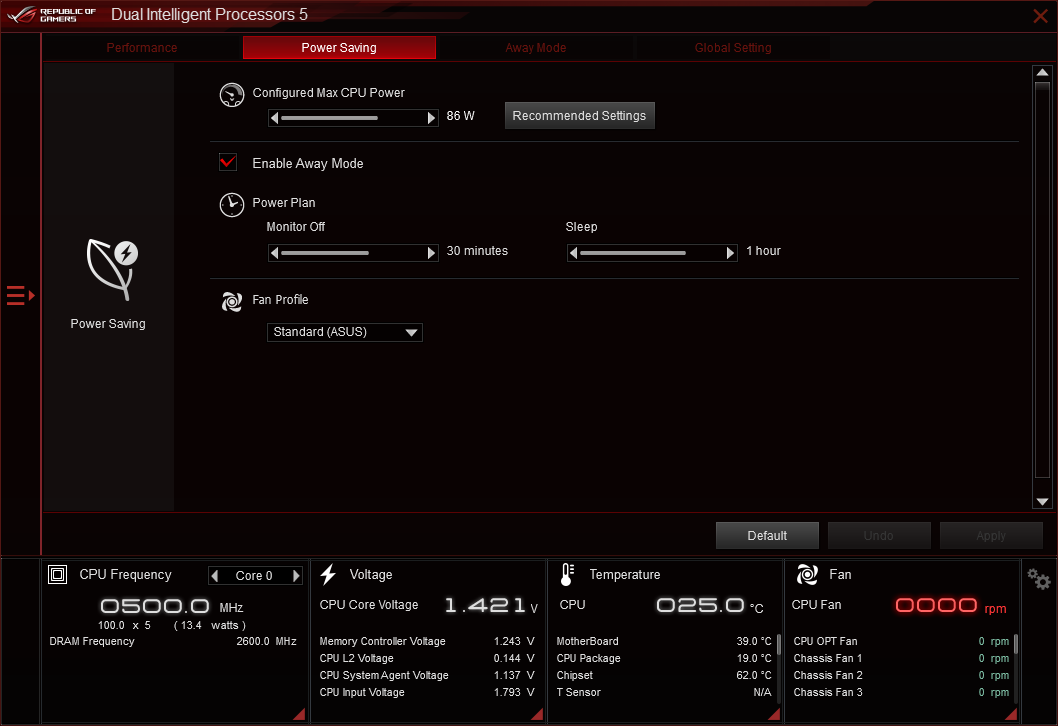Increase Monitor Off time with right arrow
The width and height of the screenshot is (1058, 726).
[x=431, y=253]
